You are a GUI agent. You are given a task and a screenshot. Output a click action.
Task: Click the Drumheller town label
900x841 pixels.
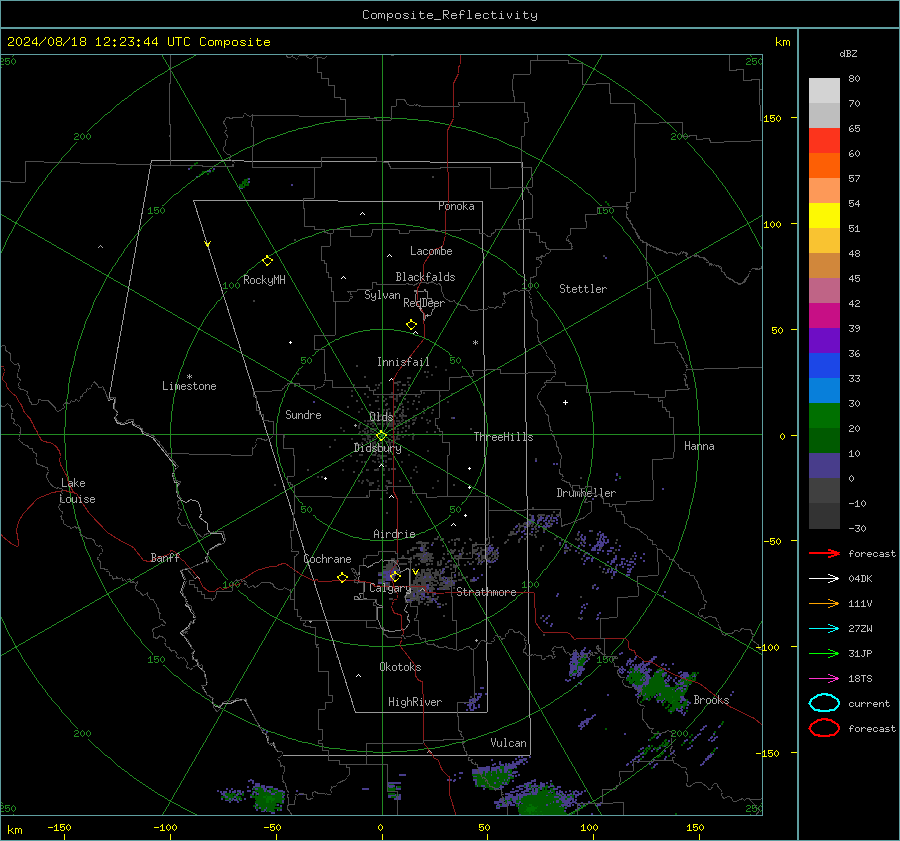click(586, 493)
